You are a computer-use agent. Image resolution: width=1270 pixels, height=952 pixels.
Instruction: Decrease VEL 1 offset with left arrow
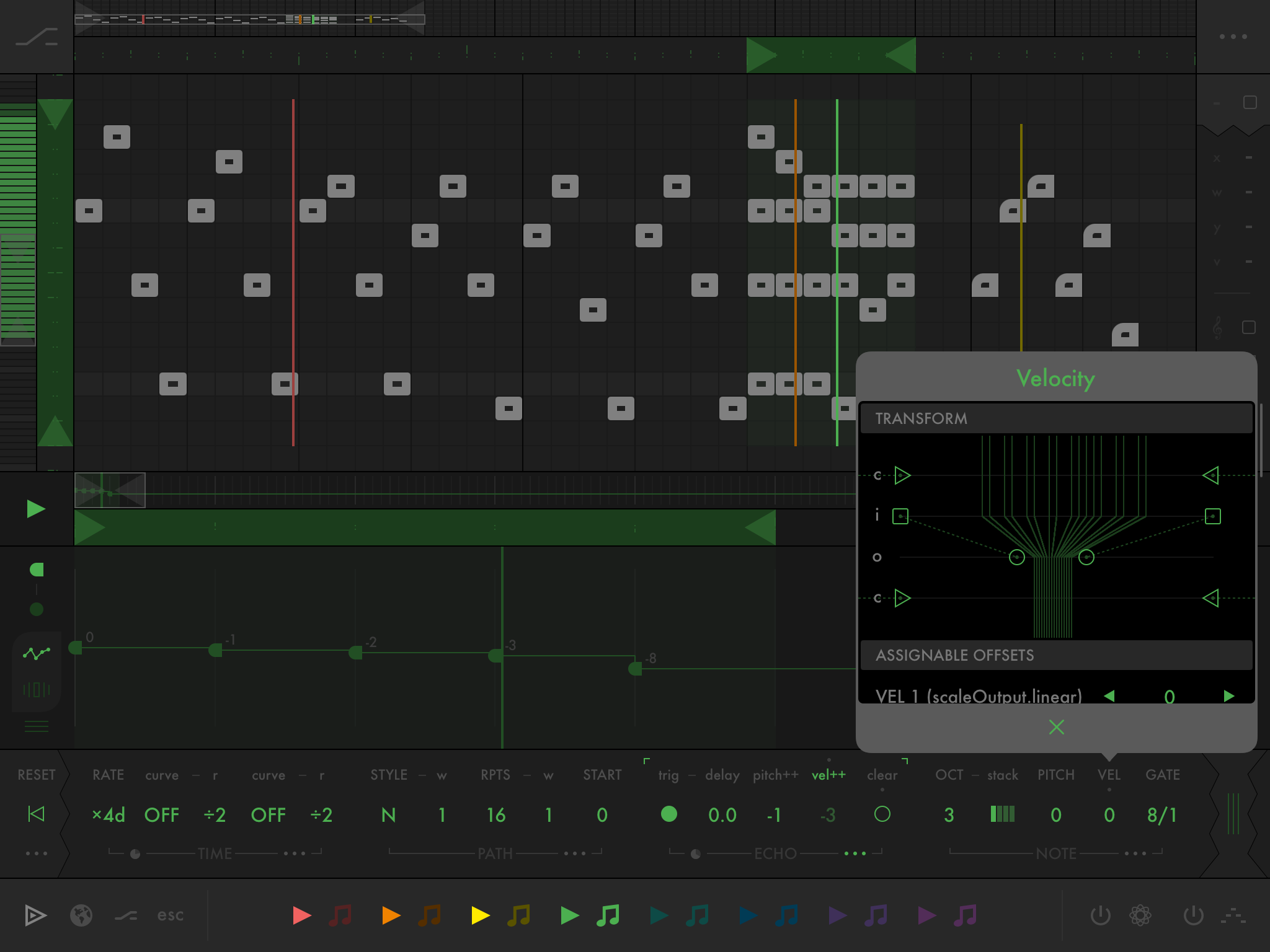coord(1109,695)
